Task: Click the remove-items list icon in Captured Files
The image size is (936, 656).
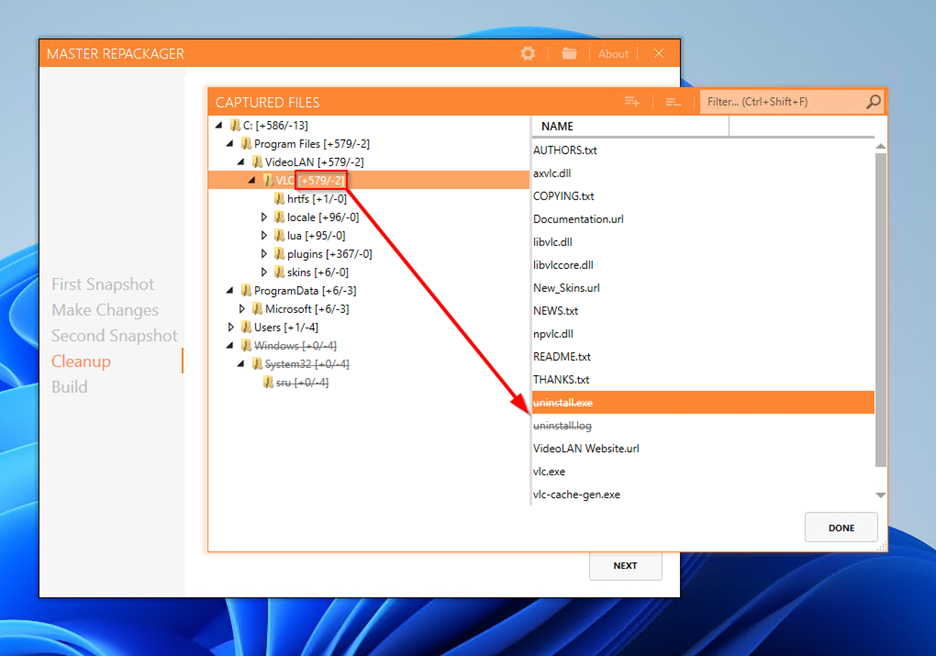Action: [673, 102]
